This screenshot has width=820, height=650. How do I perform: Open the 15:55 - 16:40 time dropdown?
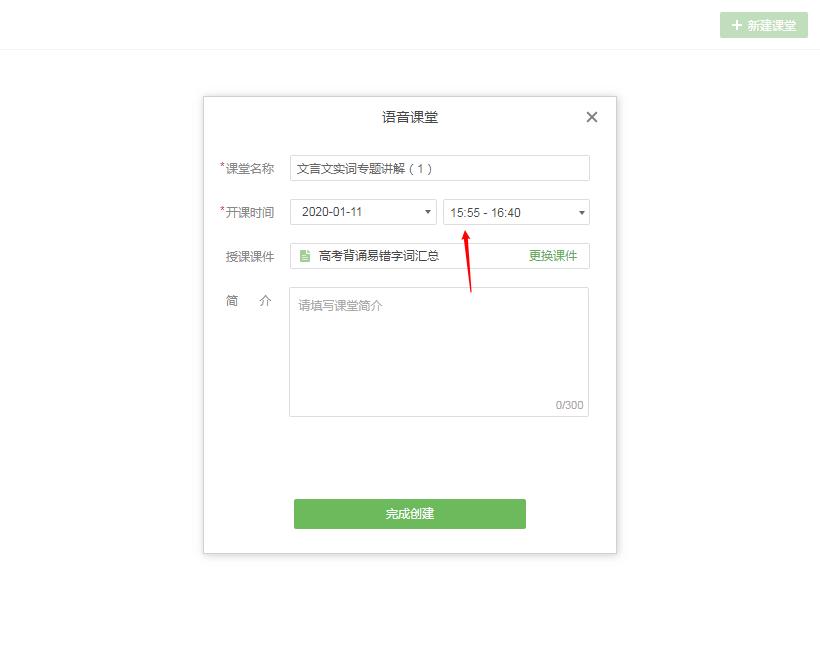(510, 212)
